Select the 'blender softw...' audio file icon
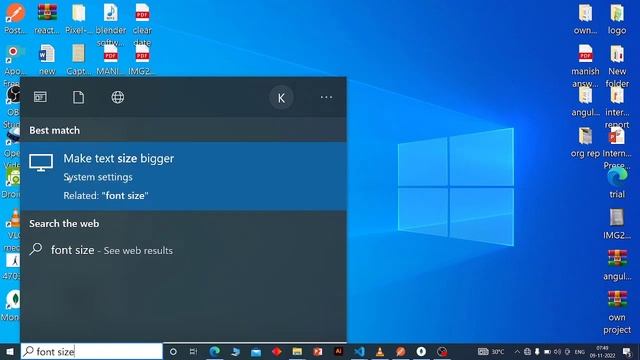640x360 pixels. [111, 24]
